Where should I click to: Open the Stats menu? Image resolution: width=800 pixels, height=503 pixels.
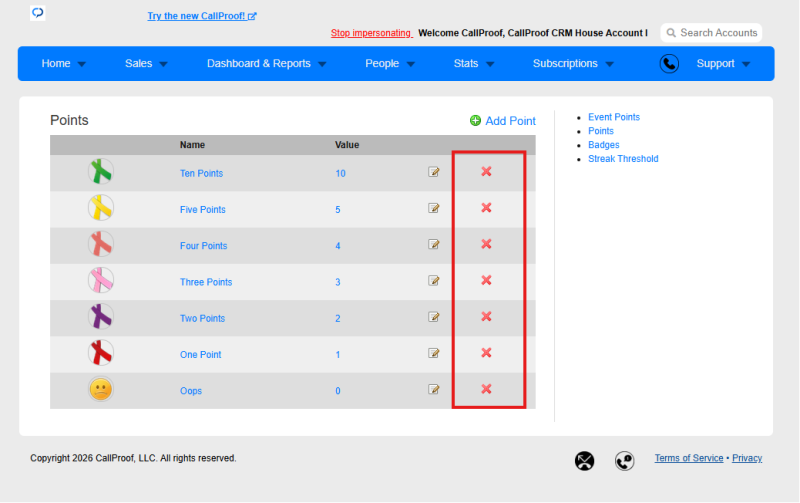(473, 64)
